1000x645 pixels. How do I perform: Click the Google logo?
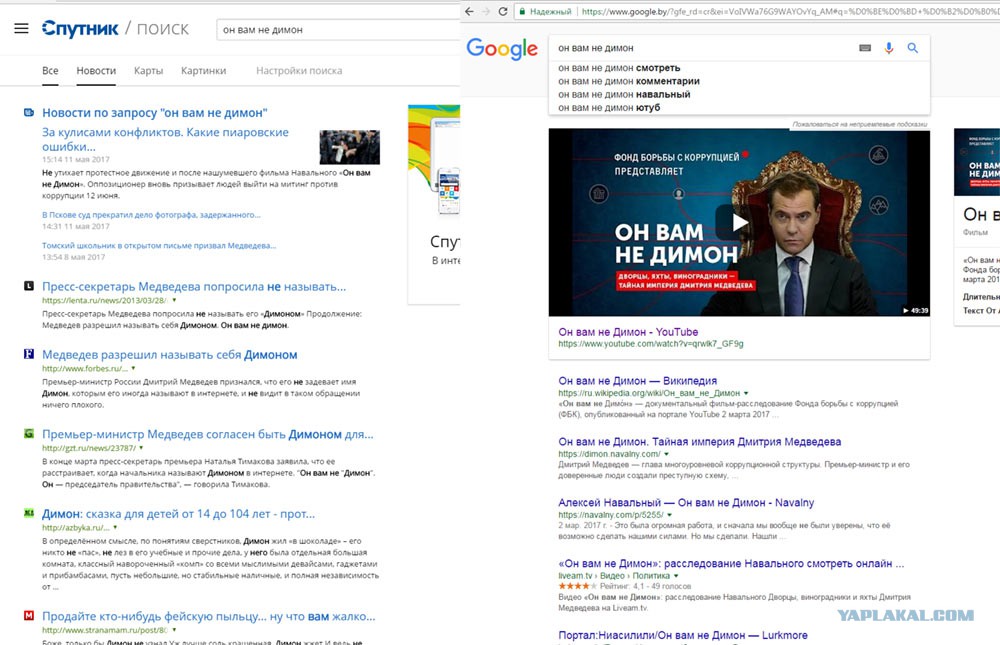[x=502, y=48]
